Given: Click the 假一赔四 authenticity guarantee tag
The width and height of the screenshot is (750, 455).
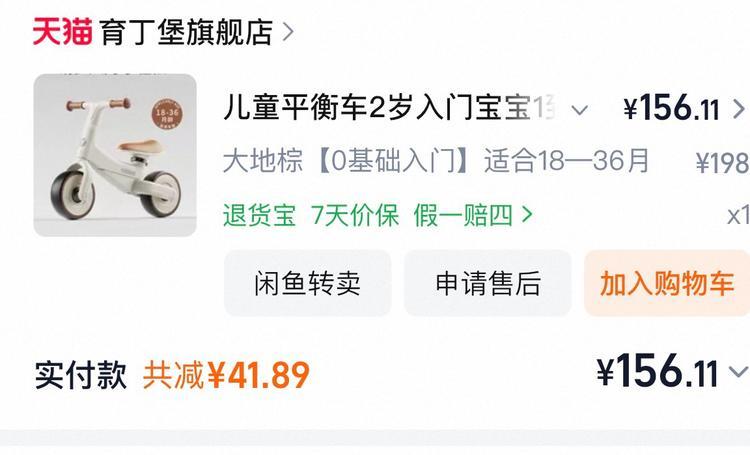Looking at the screenshot, I should [463, 215].
